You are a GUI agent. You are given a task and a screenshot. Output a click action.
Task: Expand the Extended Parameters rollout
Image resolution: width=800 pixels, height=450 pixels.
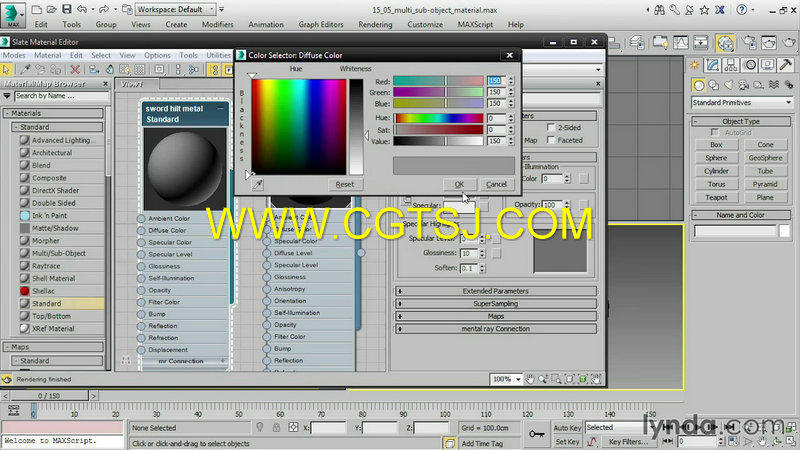tap(495, 291)
